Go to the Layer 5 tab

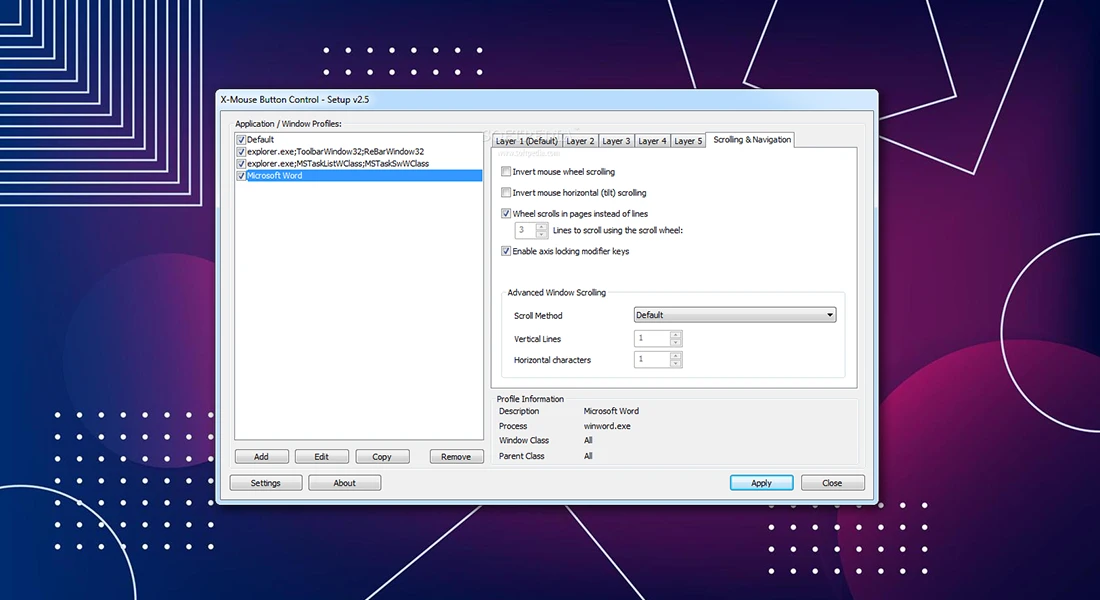pyautogui.click(x=688, y=141)
